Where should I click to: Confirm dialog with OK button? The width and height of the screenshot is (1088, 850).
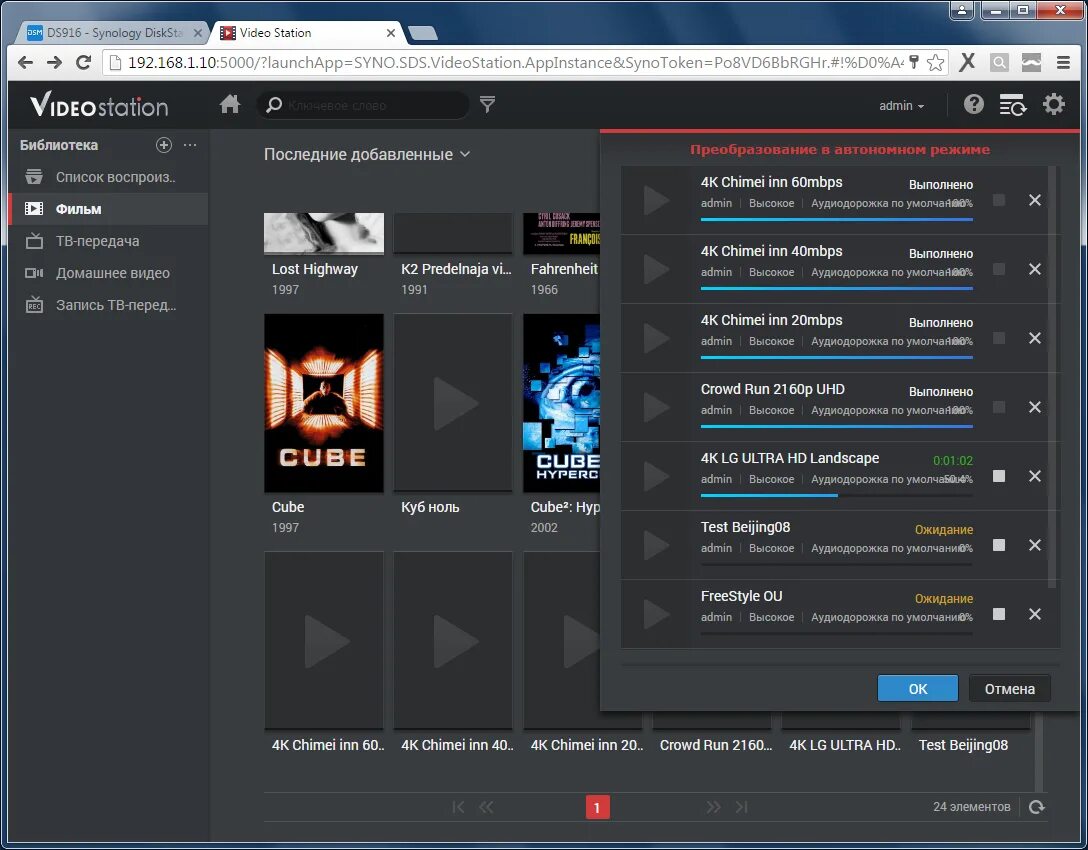917,688
